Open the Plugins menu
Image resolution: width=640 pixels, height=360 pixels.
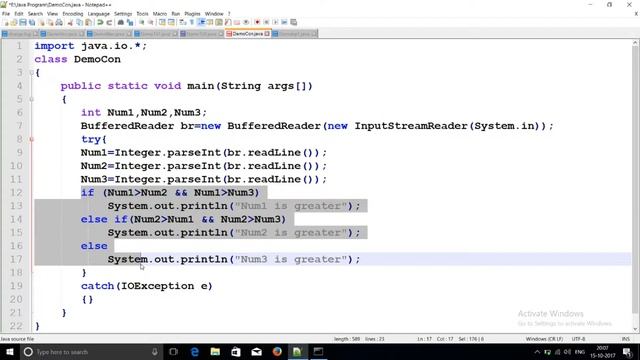pyautogui.click(x=193, y=13)
